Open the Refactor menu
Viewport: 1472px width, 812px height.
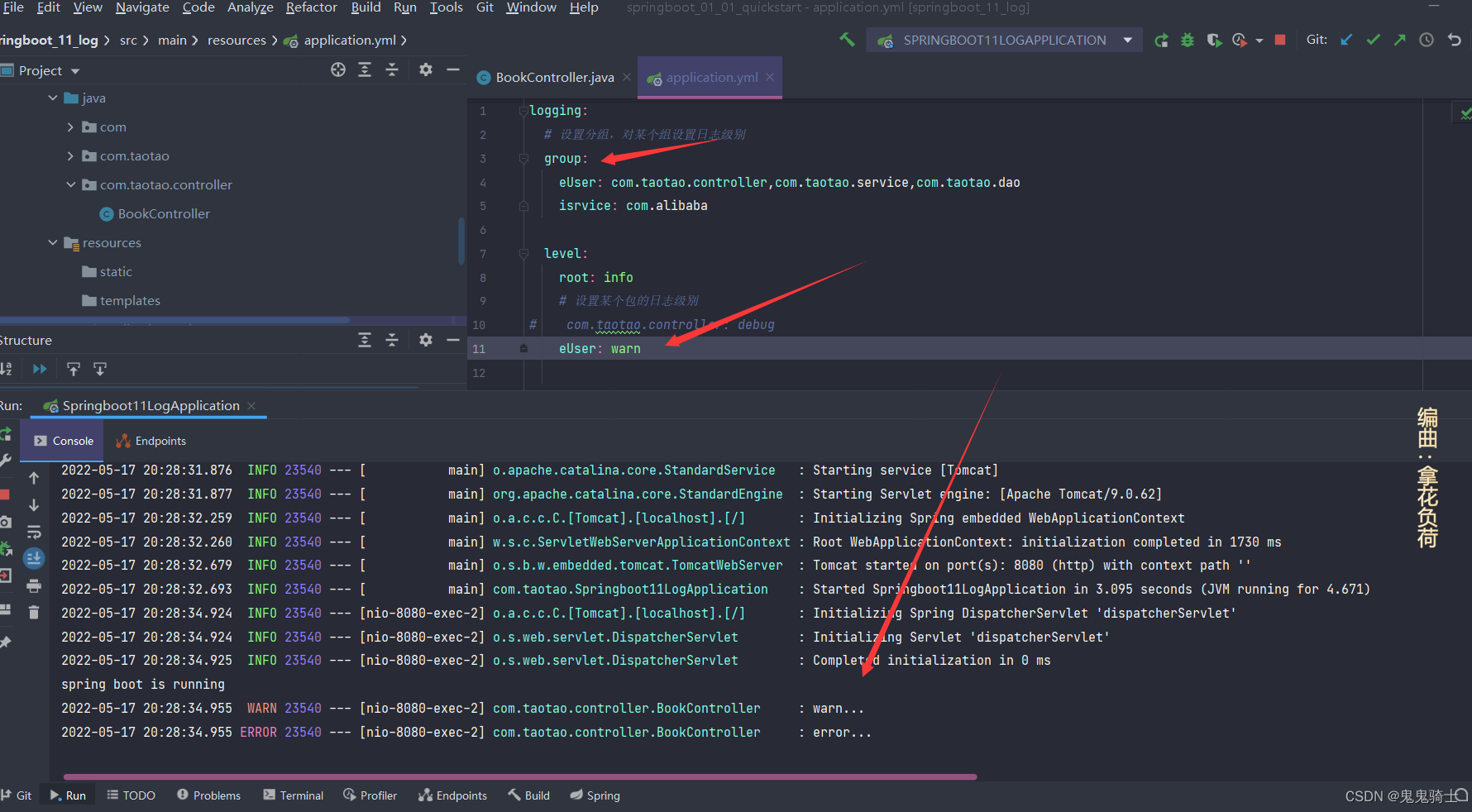coord(311,7)
